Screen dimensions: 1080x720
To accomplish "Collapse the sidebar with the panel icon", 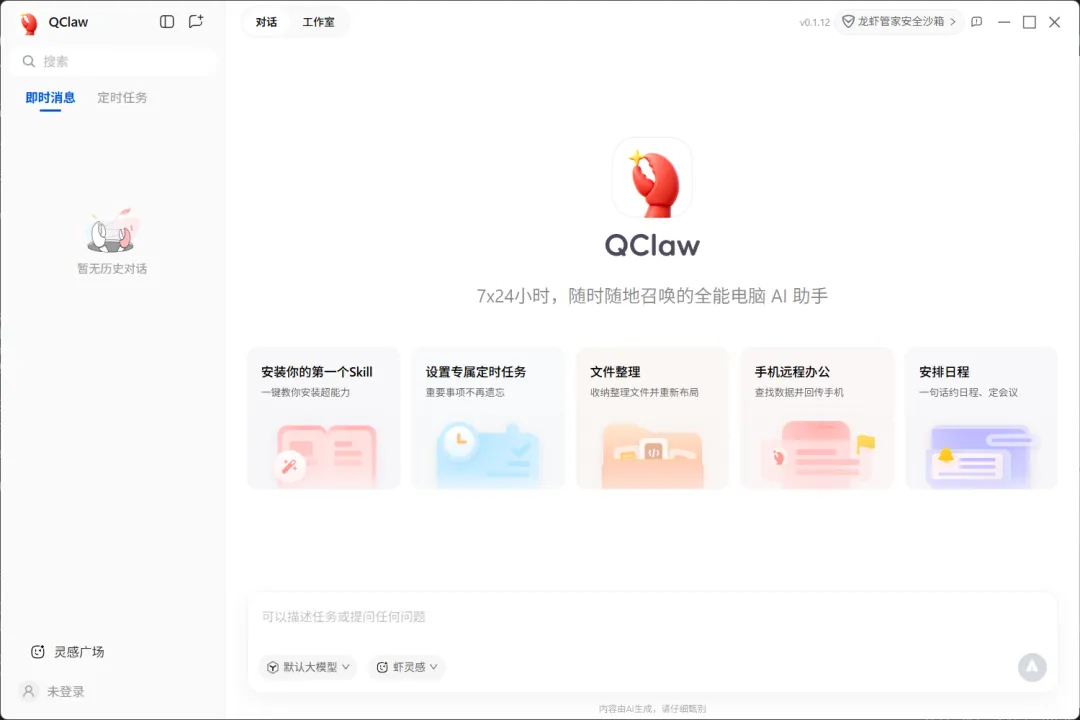I will [x=167, y=21].
